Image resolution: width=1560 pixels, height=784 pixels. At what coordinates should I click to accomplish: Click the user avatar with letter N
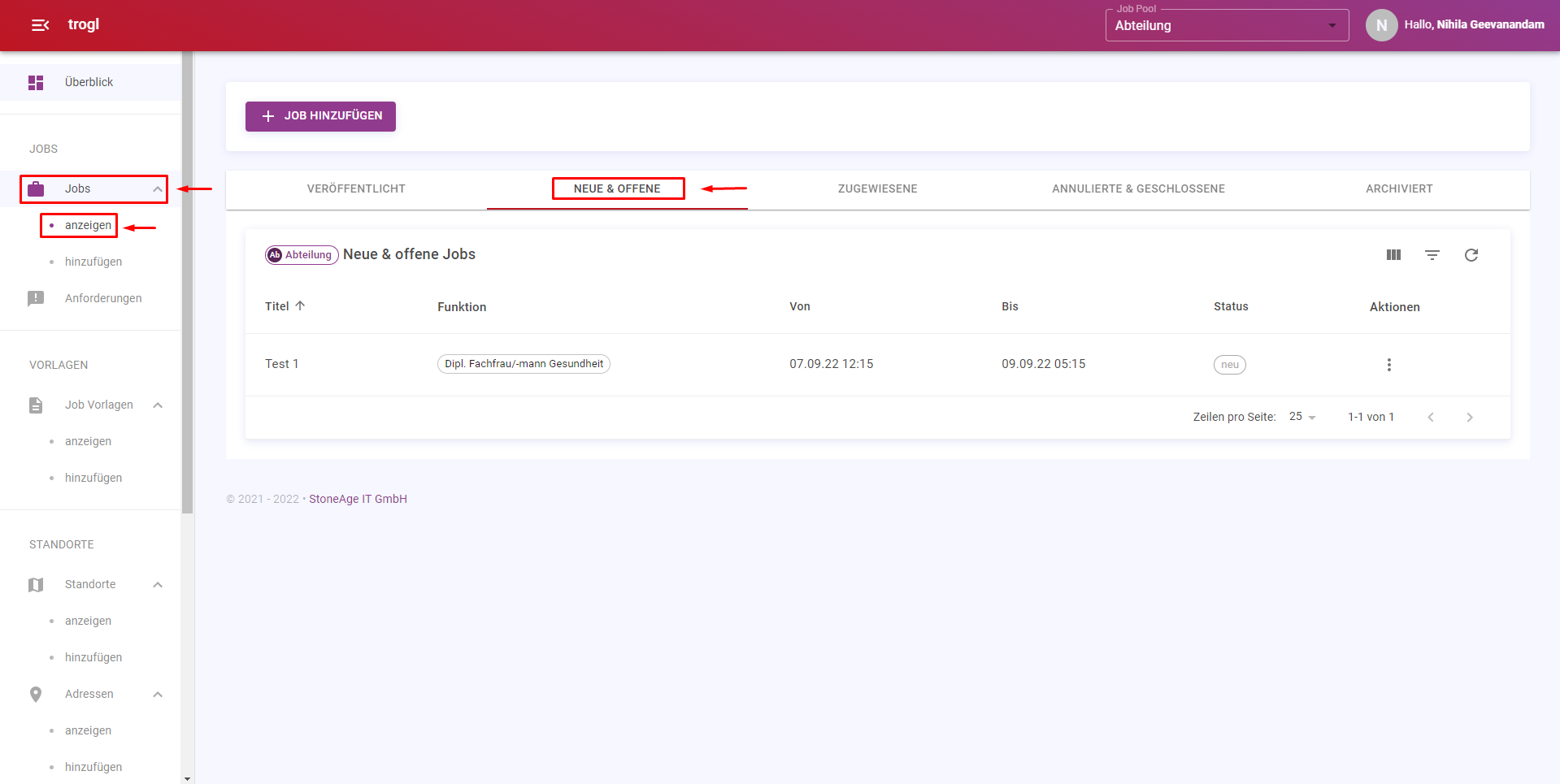pos(1381,25)
